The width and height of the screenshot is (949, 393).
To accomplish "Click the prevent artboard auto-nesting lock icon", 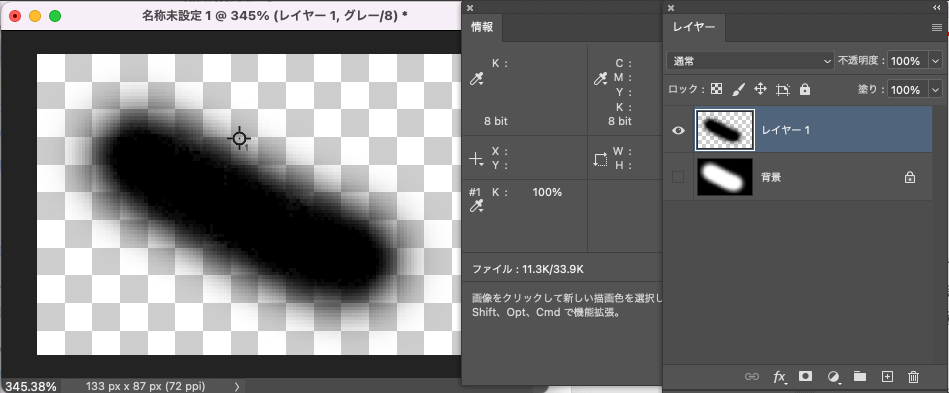I will [x=783, y=90].
